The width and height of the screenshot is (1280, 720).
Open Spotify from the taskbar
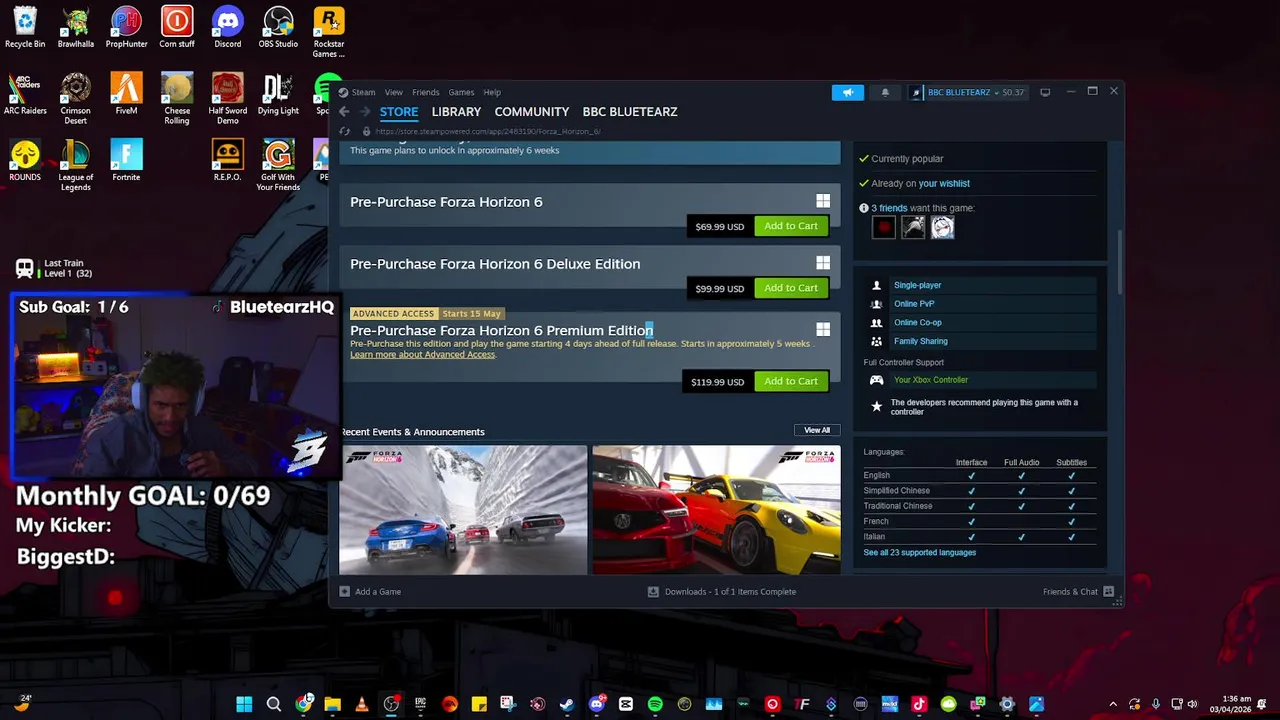[655, 704]
